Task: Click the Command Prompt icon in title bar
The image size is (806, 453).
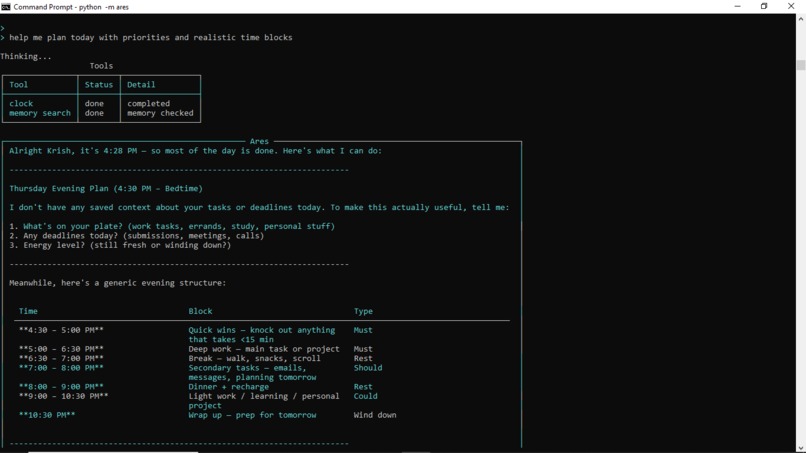Action: (6, 7)
